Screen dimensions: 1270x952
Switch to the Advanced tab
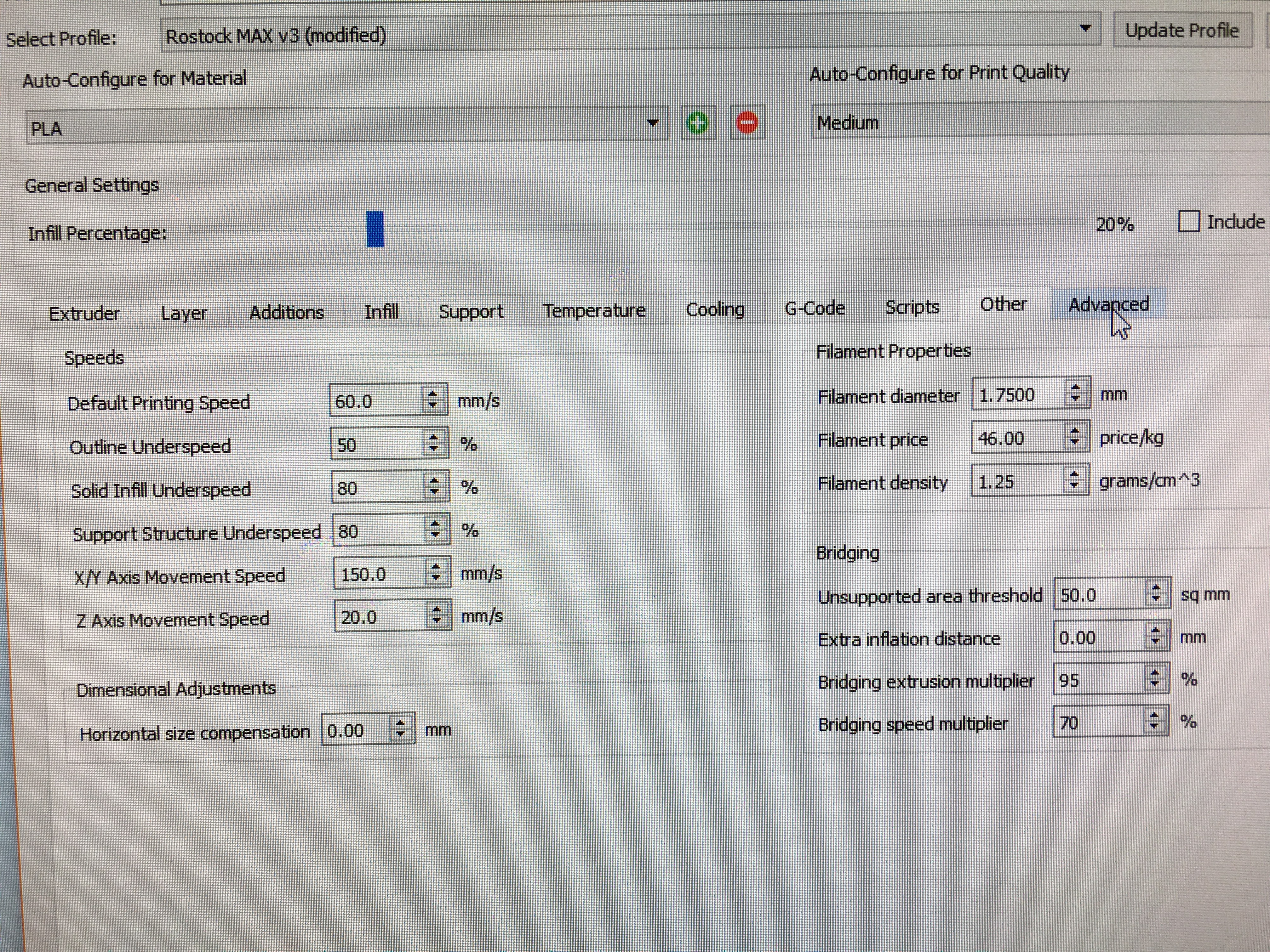(x=1107, y=305)
